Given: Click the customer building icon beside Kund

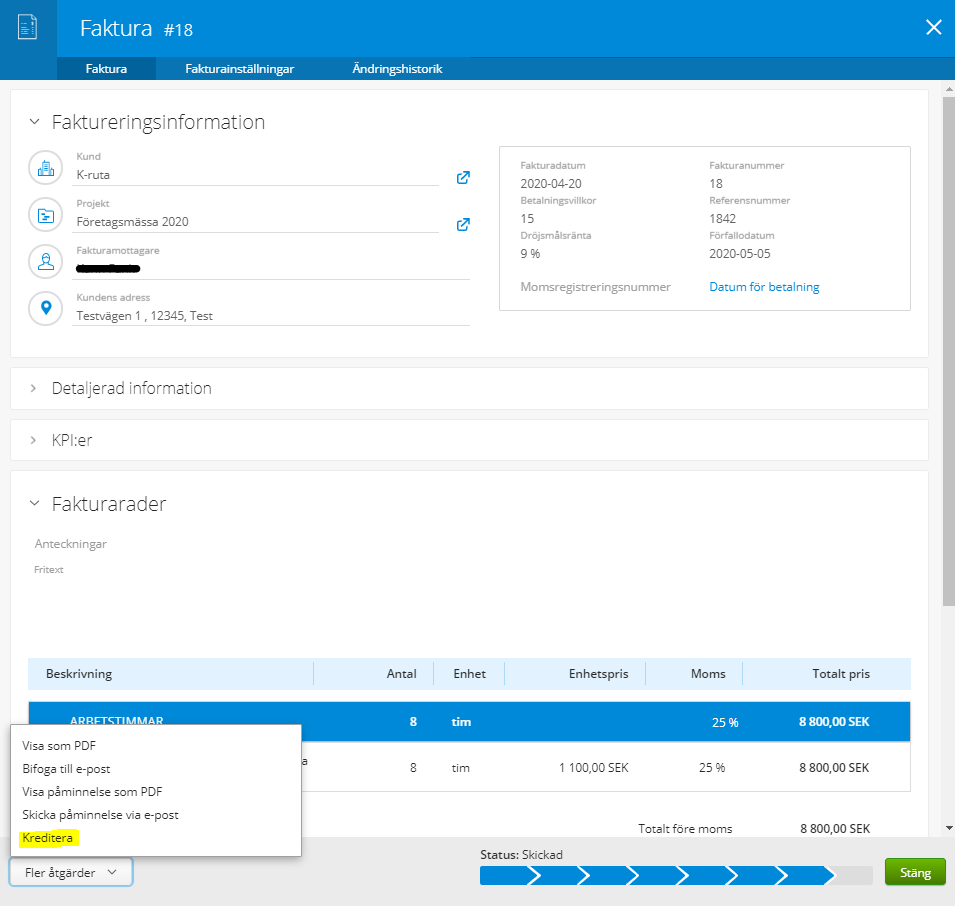Looking at the screenshot, I should point(45,169).
